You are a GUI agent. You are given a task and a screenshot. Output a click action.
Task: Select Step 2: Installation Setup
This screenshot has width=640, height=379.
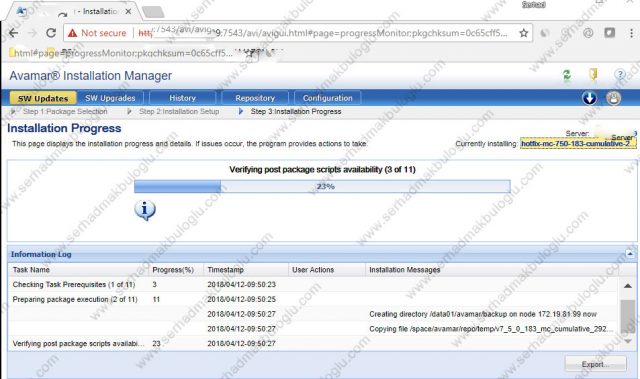coord(179,111)
